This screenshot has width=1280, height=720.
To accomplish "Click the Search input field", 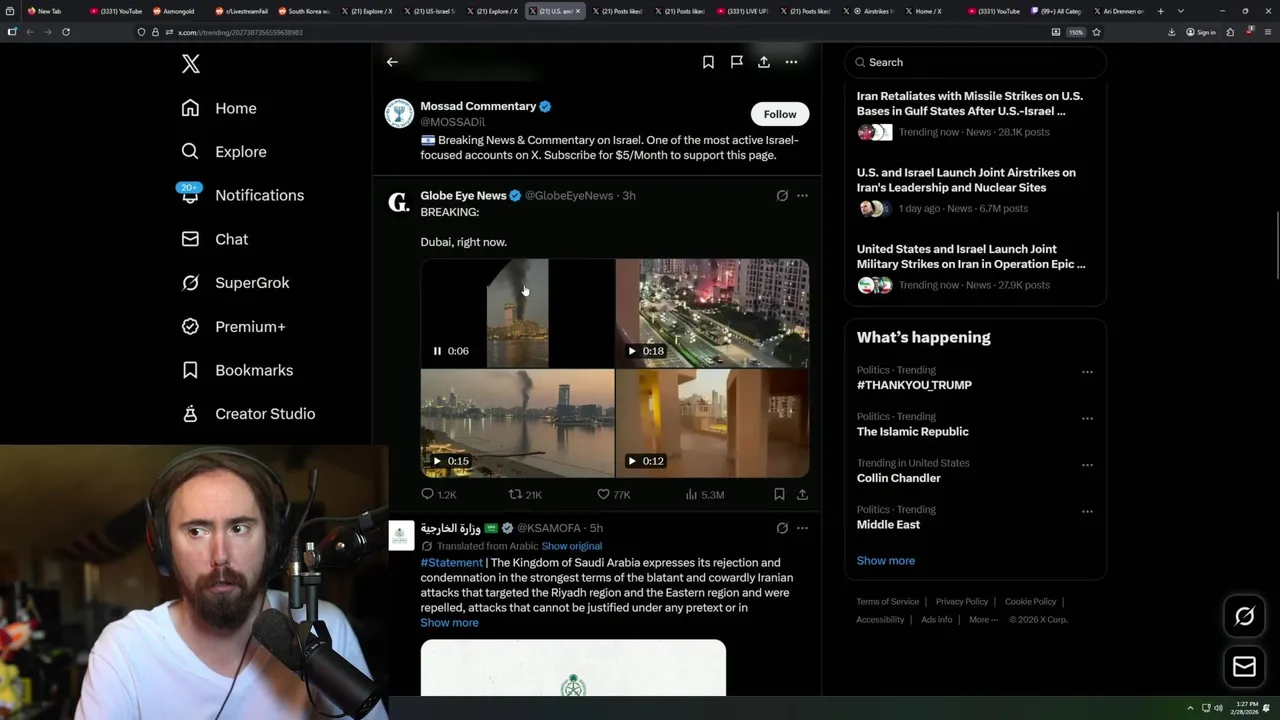I will pos(975,62).
